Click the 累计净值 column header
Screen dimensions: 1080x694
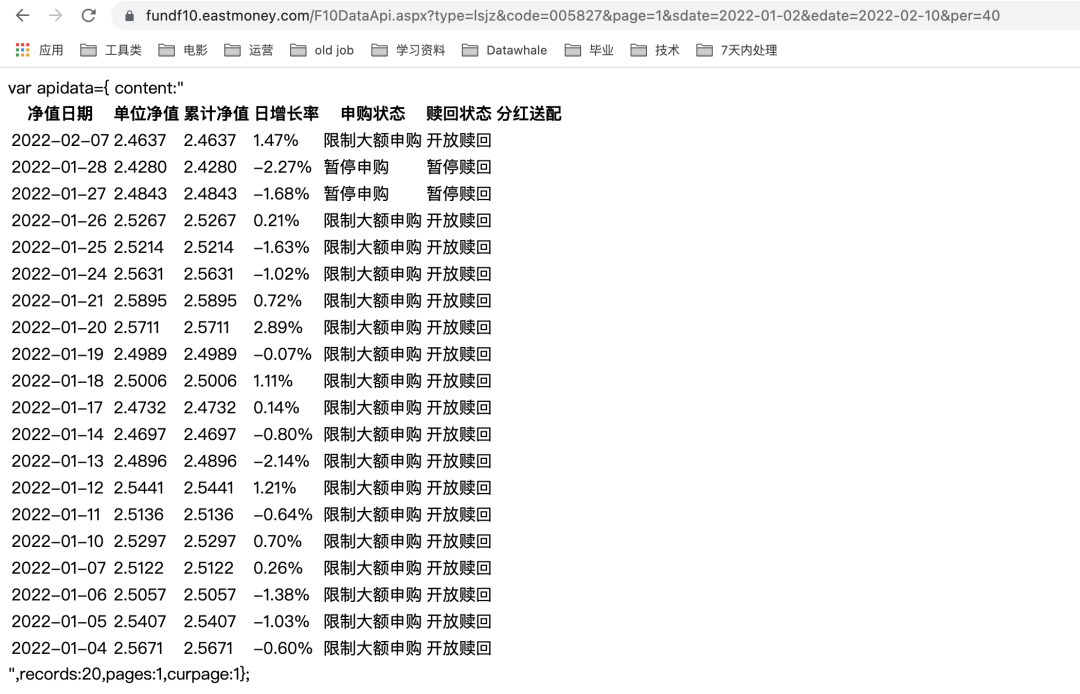[x=216, y=114]
